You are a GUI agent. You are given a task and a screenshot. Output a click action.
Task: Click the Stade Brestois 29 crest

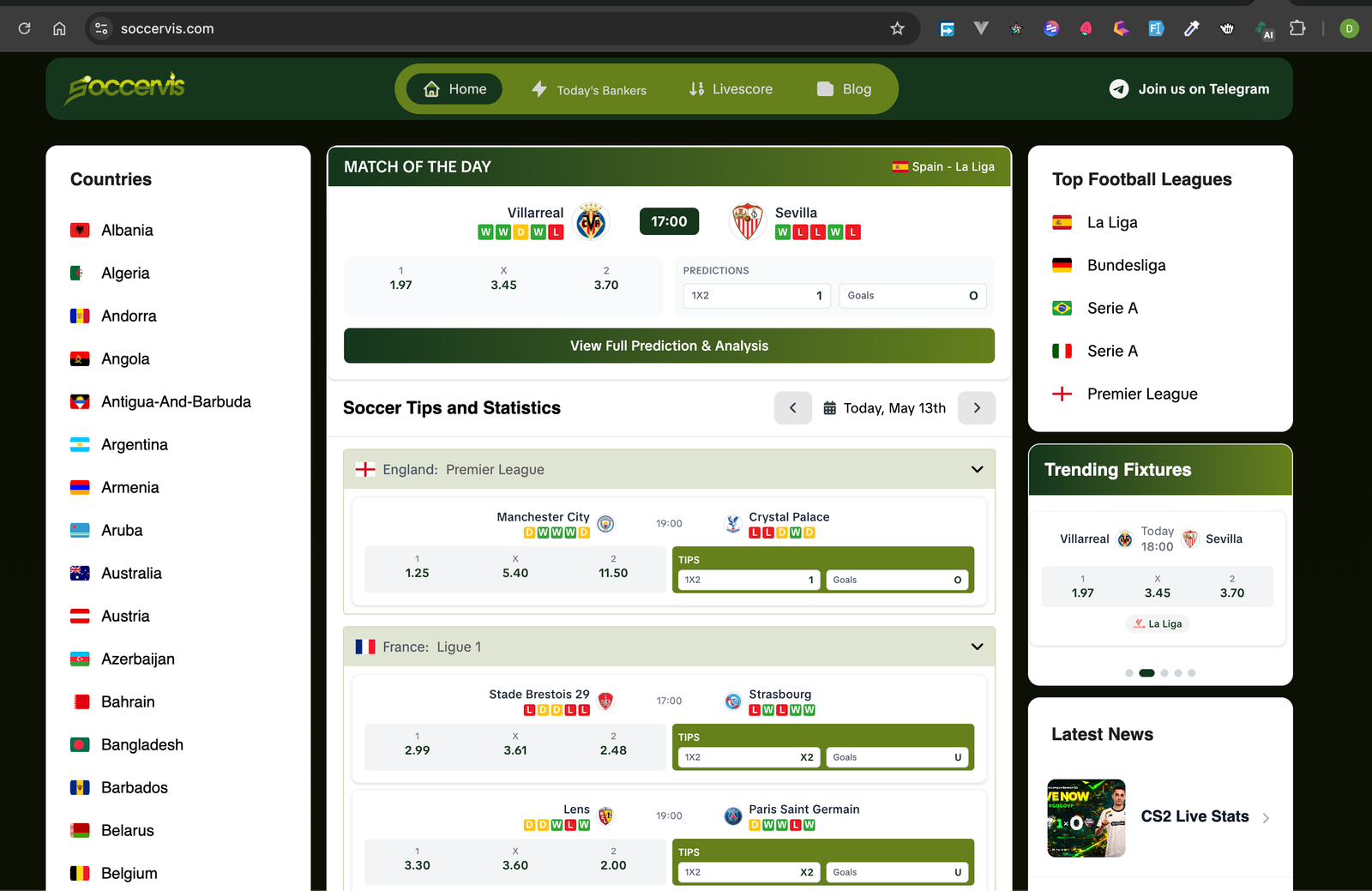click(x=605, y=701)
